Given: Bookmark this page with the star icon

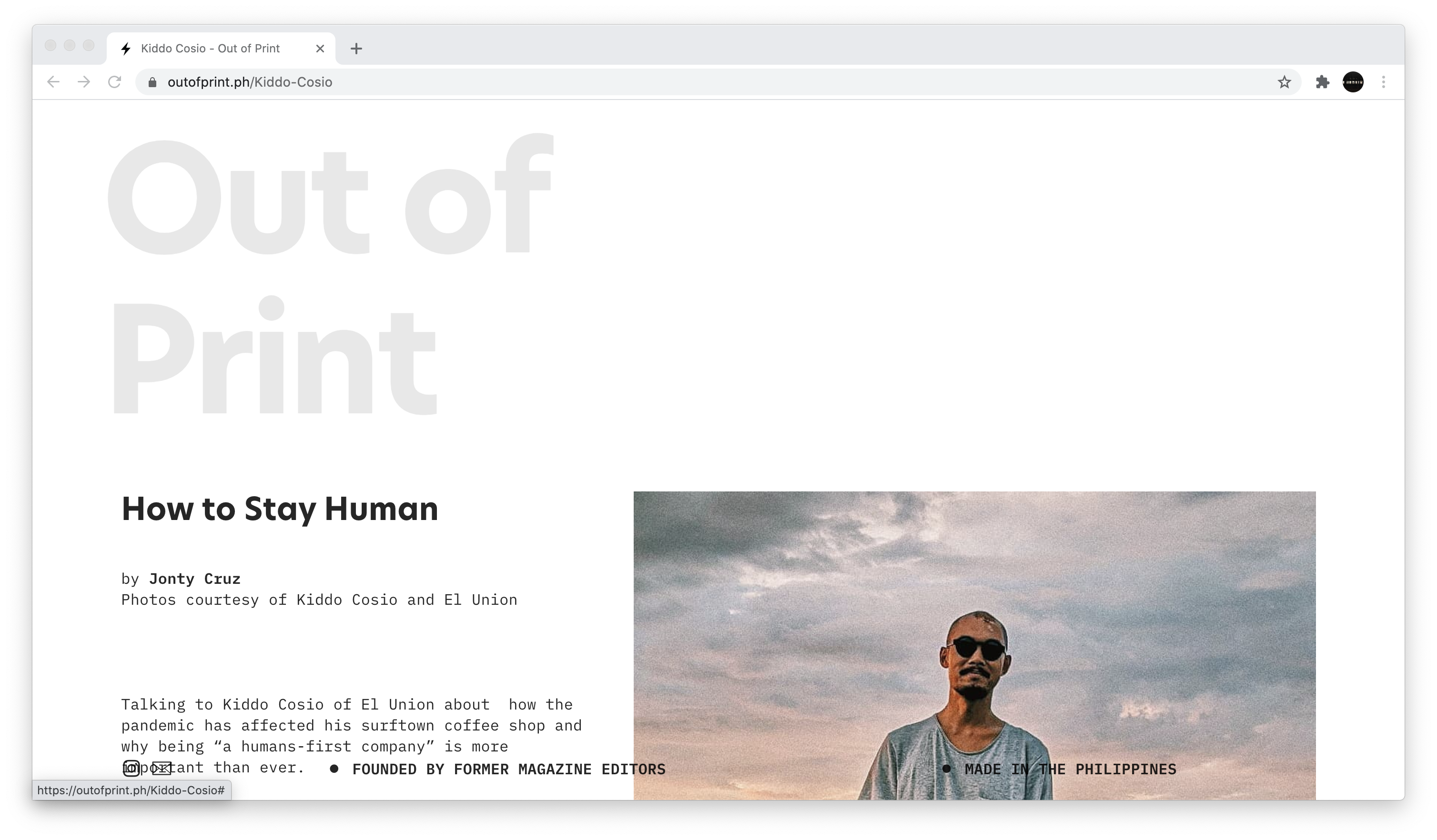Looking at the screenshot, I should (x=1284, y=82).
